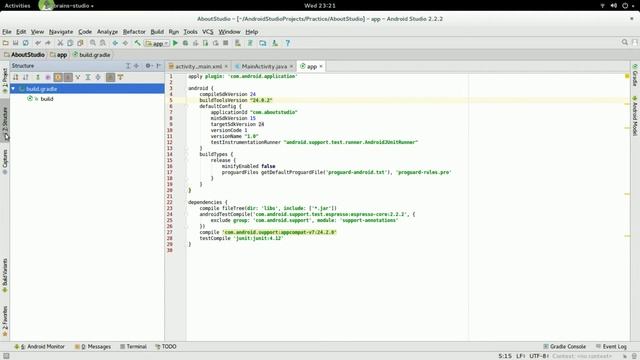Open the TODO tool window
The width and height of the screenshot is (640, 360).
[166, 347]
